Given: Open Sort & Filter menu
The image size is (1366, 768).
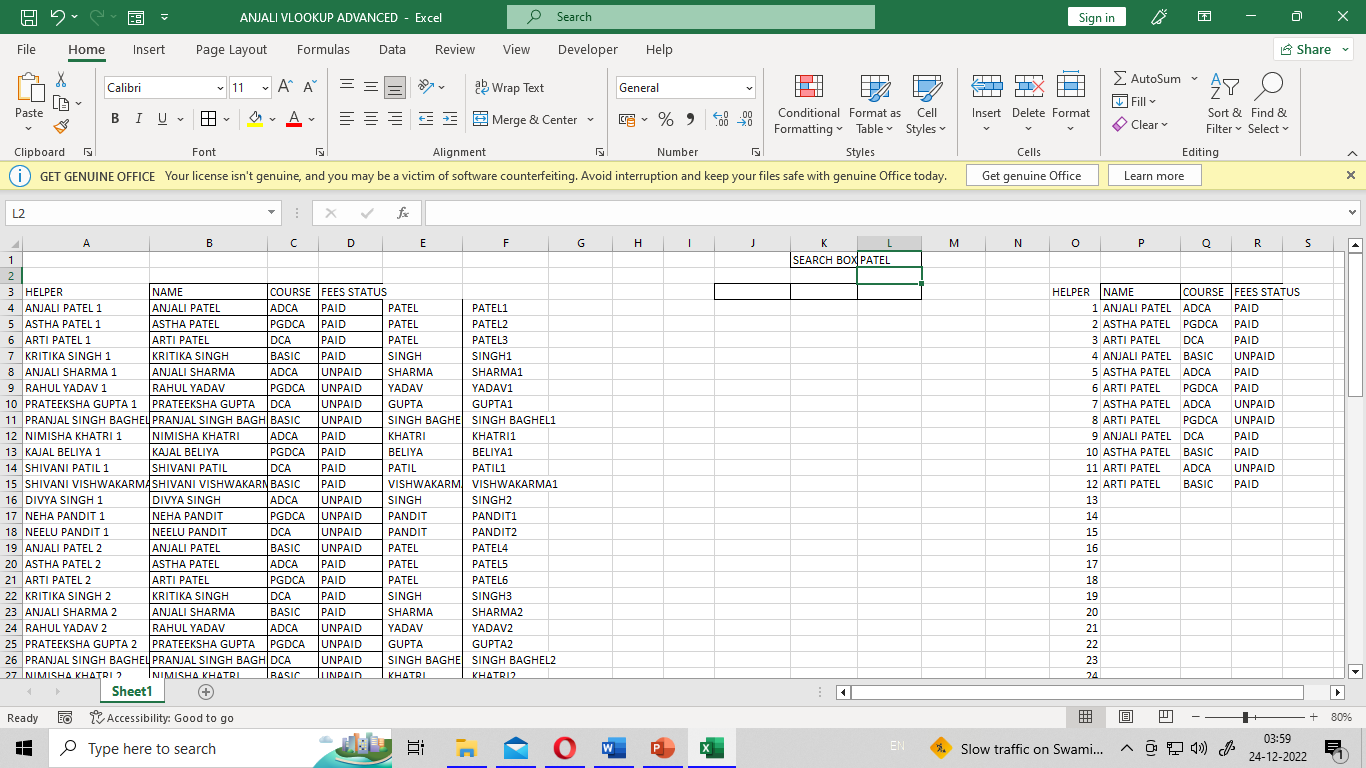Looking at the screenshot, I should (1224, 104).
